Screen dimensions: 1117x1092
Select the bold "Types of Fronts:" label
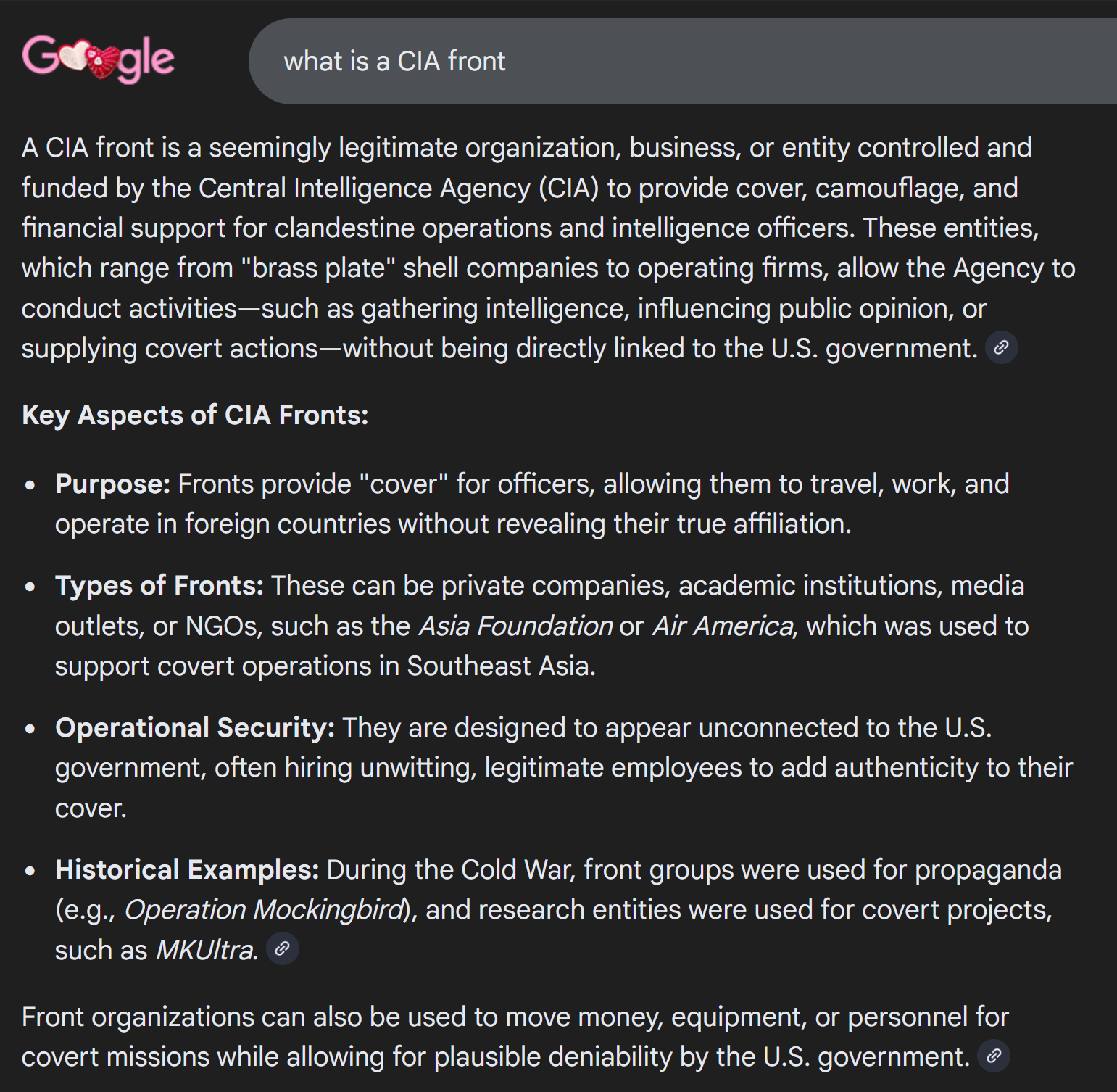click(x=159, y=585)
